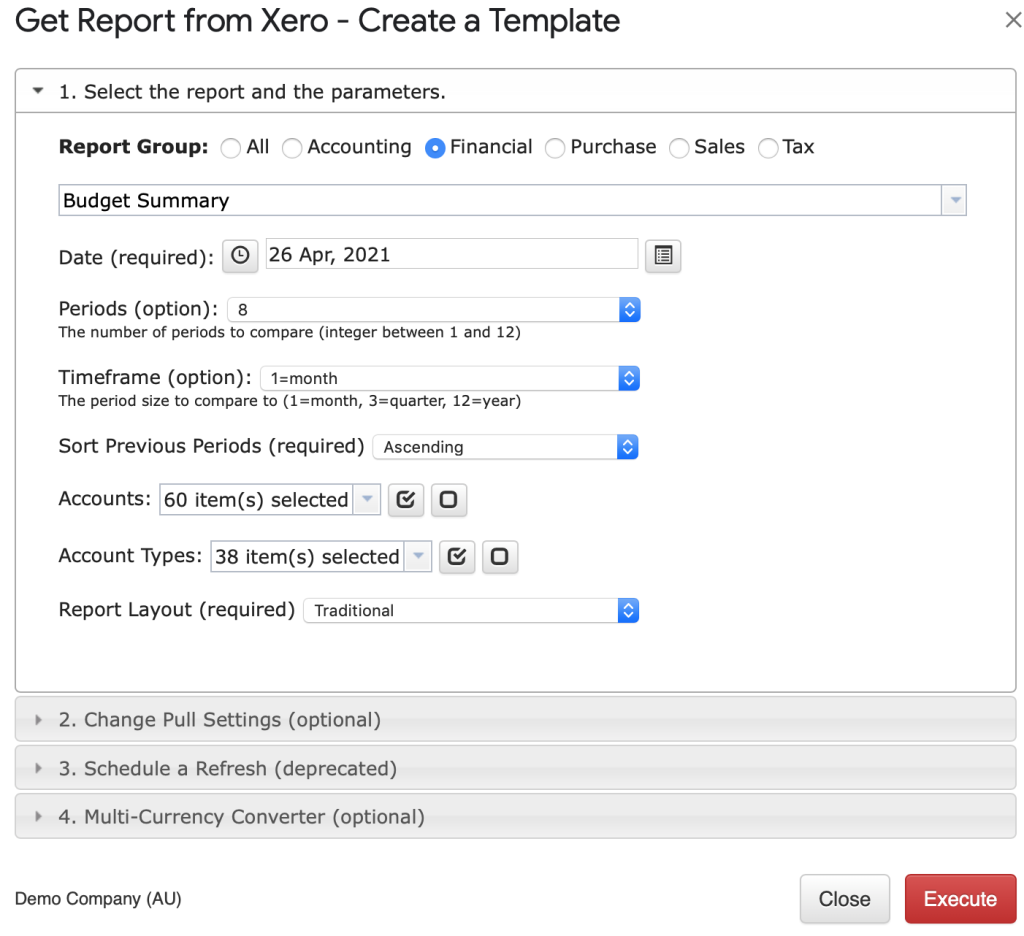1024x936 pixels.
Task: Select the Tax report group radio
Action: pos(768,148)
